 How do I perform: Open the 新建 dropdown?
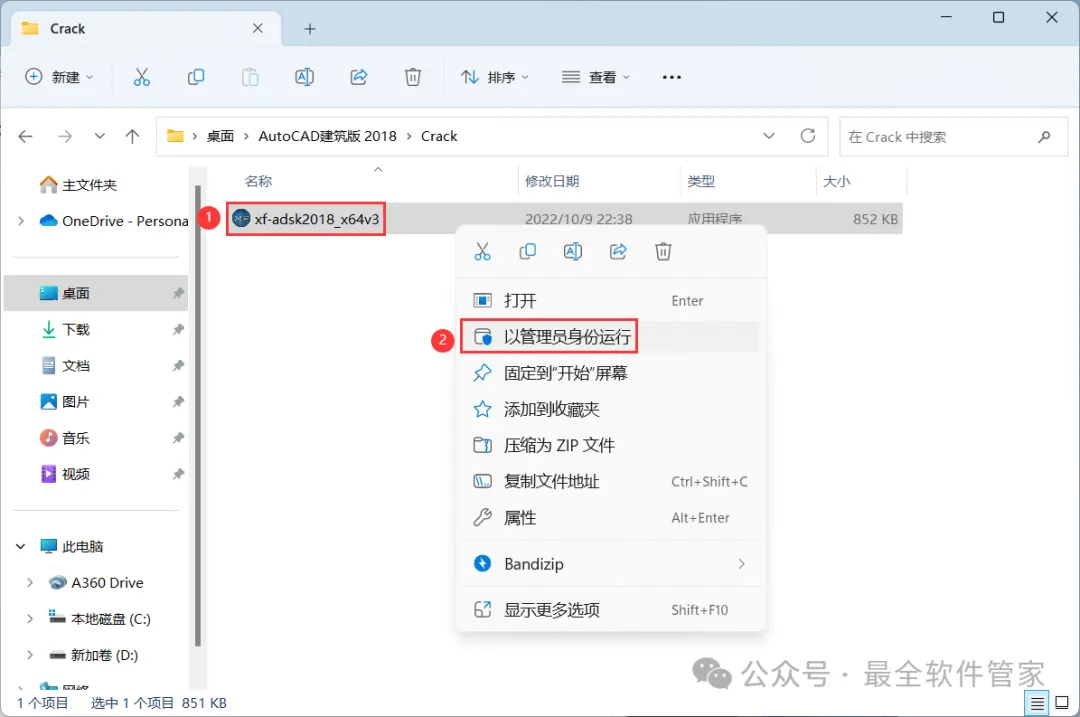59,77
